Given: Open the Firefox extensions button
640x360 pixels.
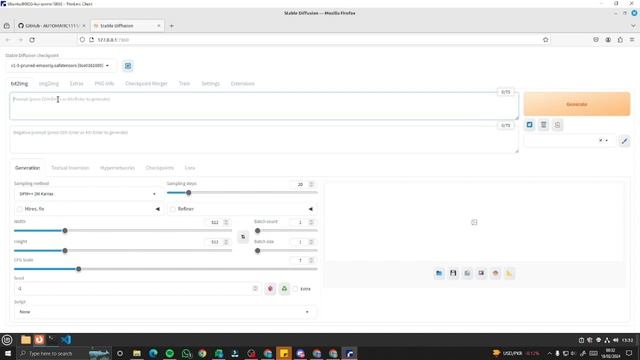Looking at the screenshot, I should (x=620, y=40).
